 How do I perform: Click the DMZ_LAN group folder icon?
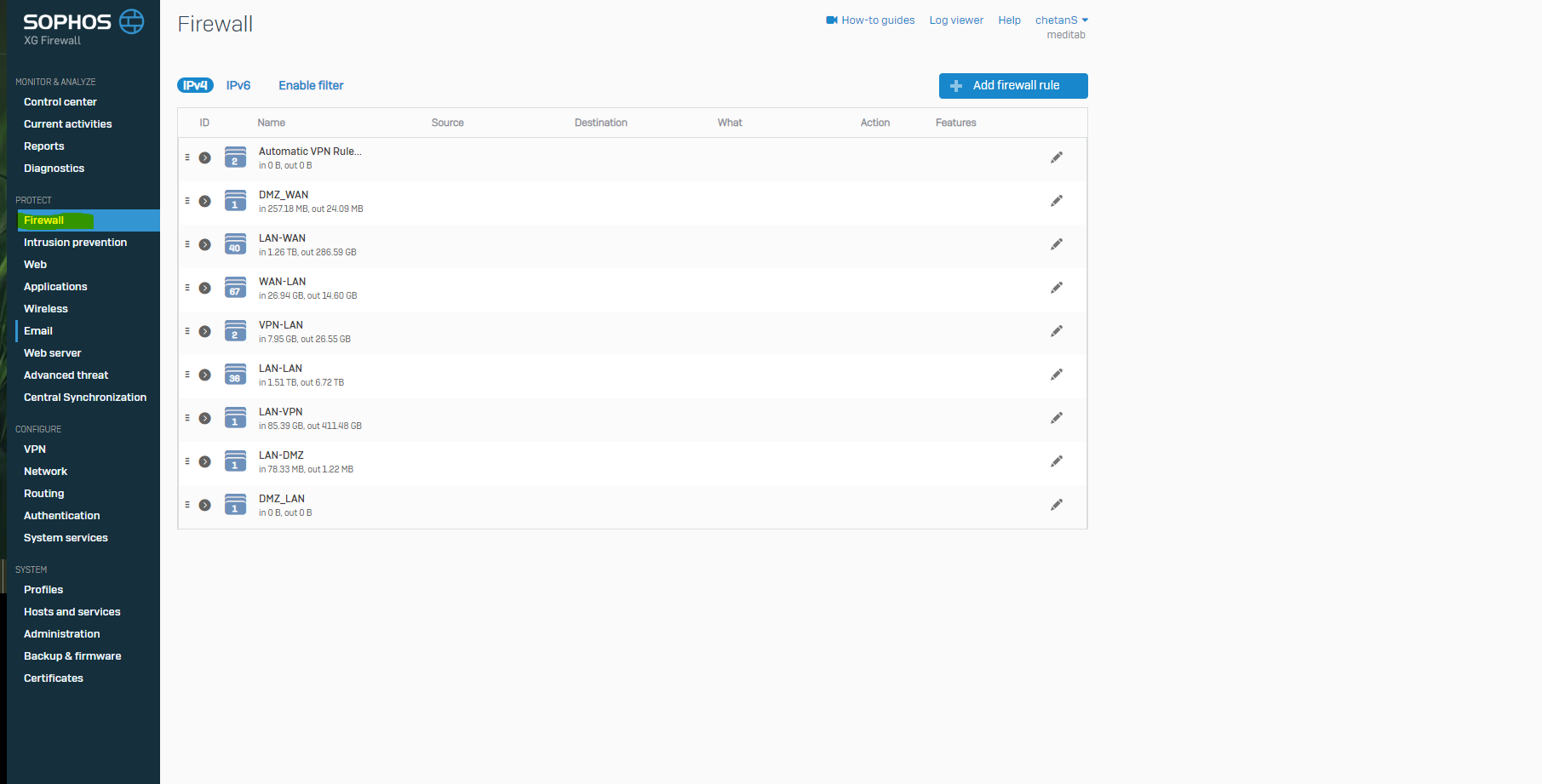235,505
